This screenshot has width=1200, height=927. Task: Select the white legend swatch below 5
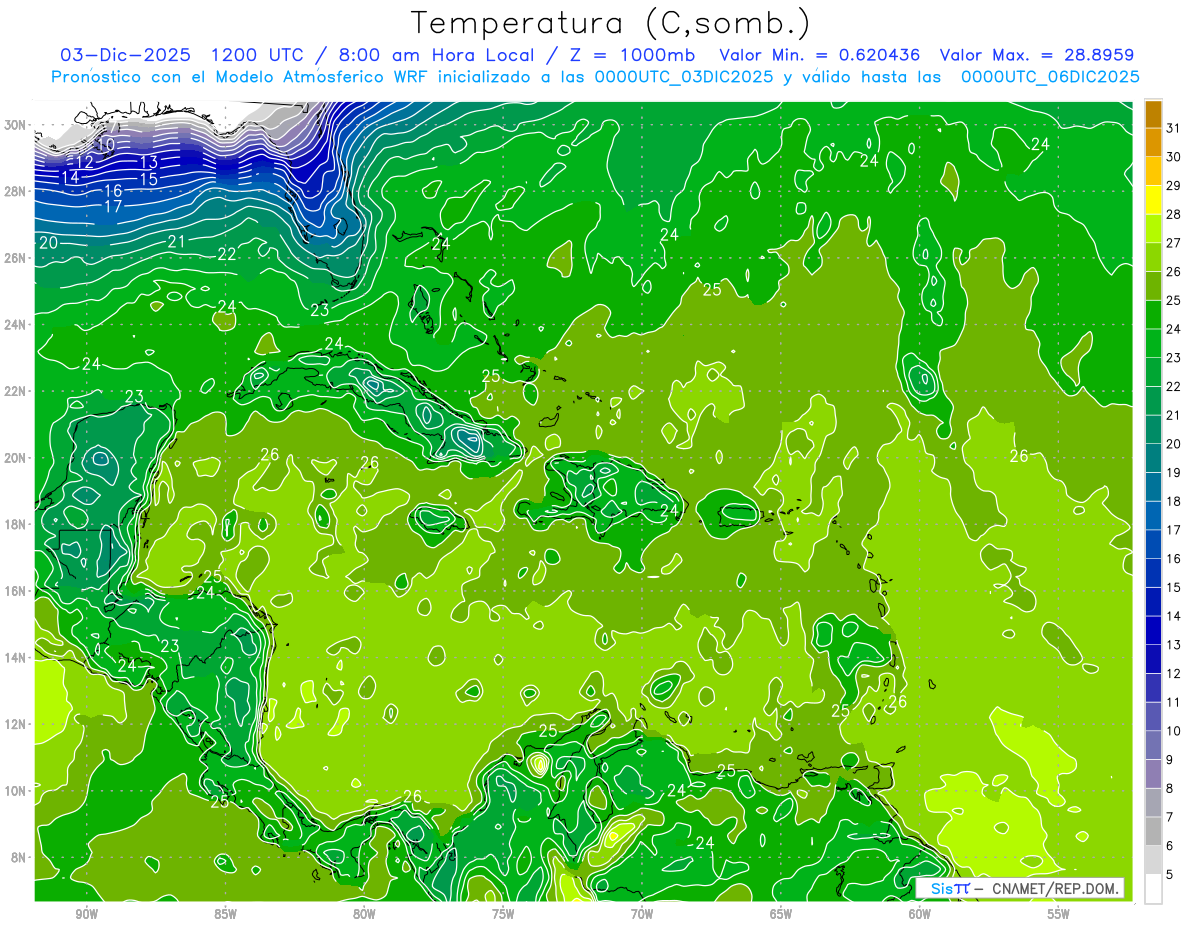(1154, 889)
